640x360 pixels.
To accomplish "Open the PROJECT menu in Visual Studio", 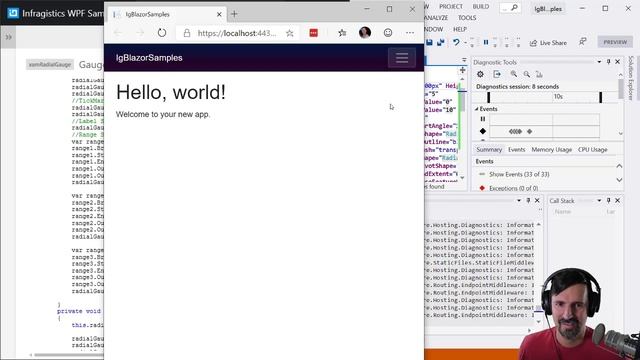I will (x=451, y=7).
